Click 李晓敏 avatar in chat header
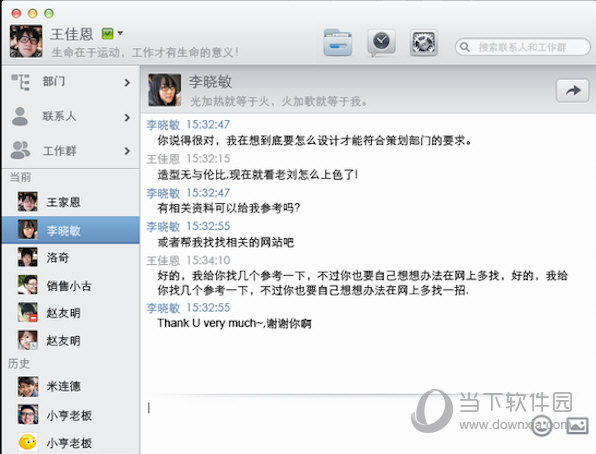 (164, 90)
